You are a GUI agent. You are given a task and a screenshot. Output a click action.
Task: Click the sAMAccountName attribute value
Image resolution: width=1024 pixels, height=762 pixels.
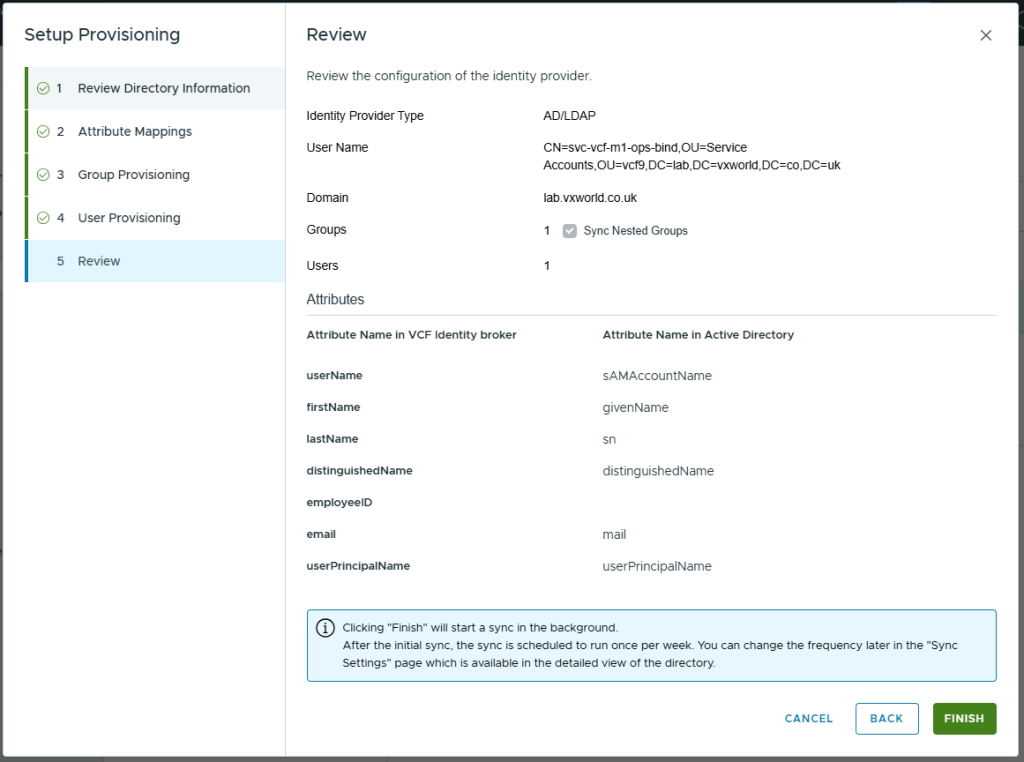tap(657, 376)
